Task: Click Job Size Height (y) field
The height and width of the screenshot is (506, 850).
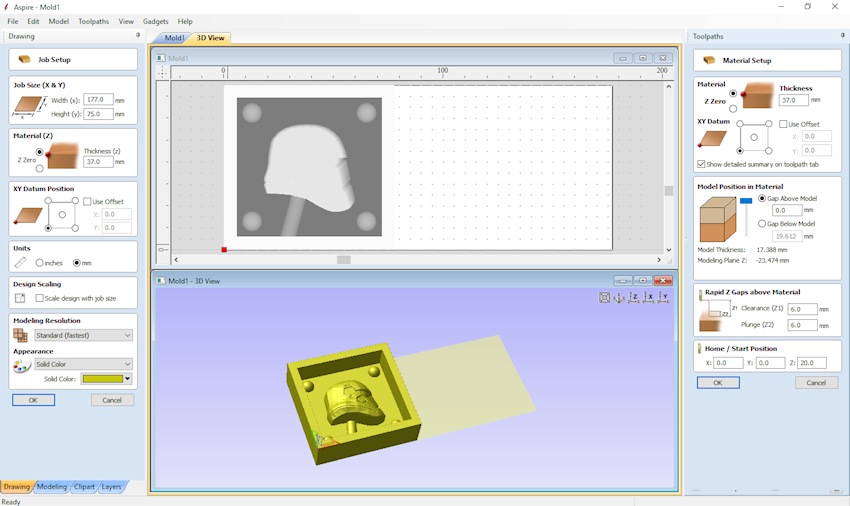Action: point(98,114)
